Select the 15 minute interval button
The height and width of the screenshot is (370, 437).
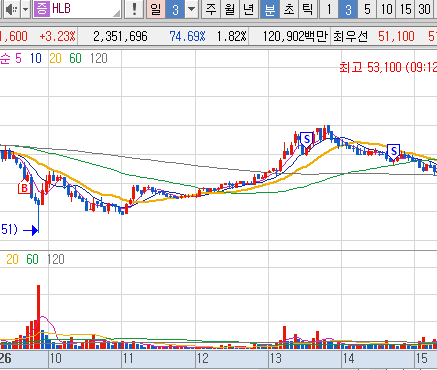coord(405,9)
